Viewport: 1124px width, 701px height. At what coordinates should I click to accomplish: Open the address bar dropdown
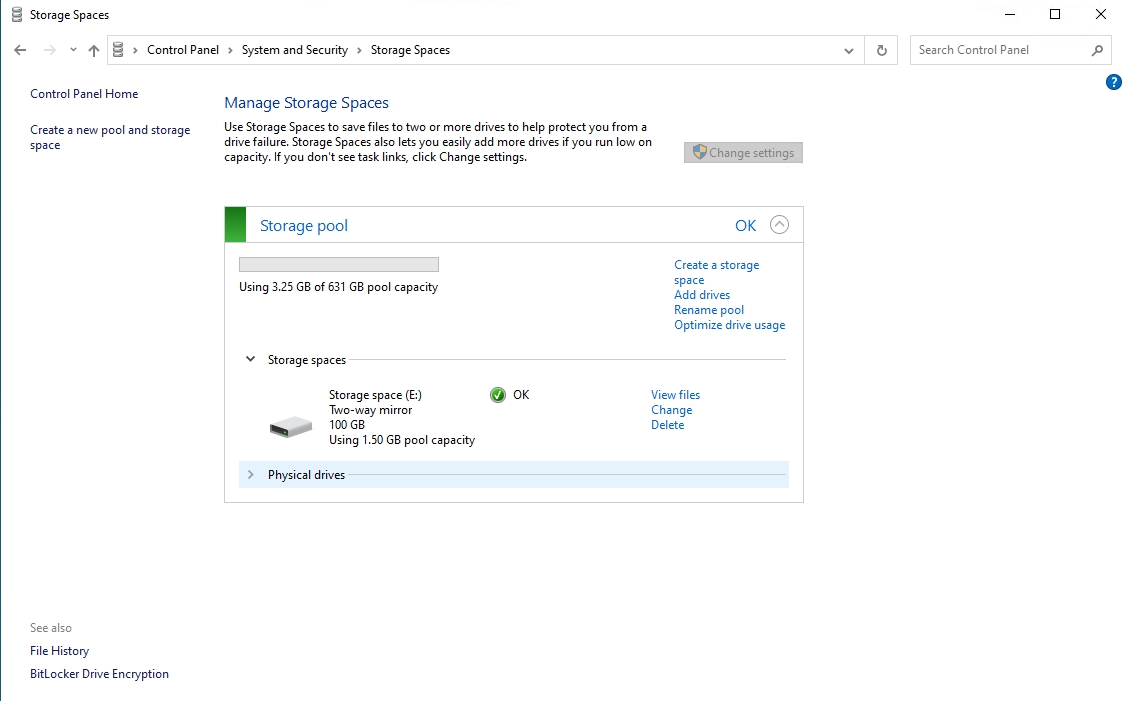click(849, 49)
